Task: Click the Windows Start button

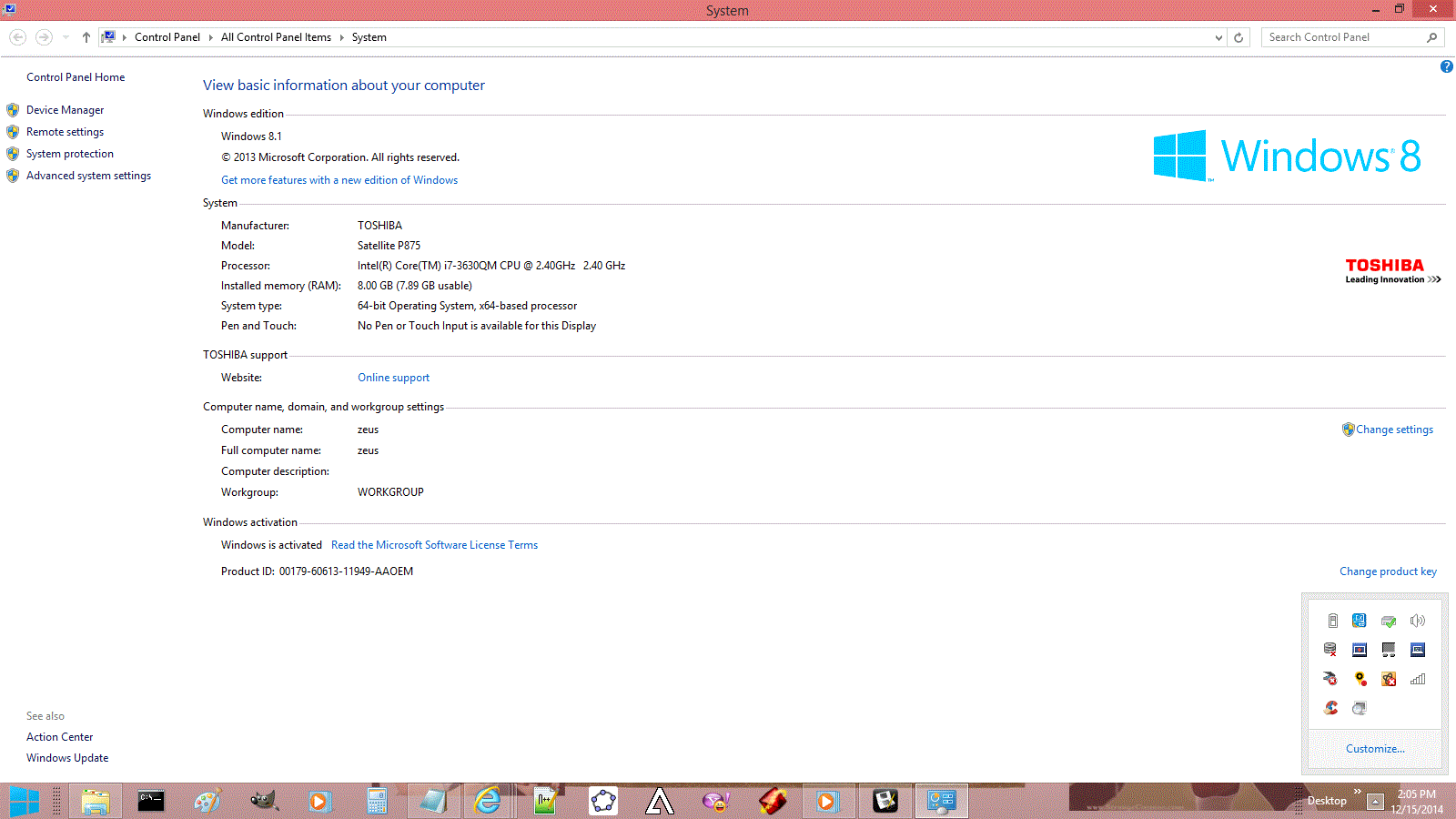Action: tap(25, 802)
